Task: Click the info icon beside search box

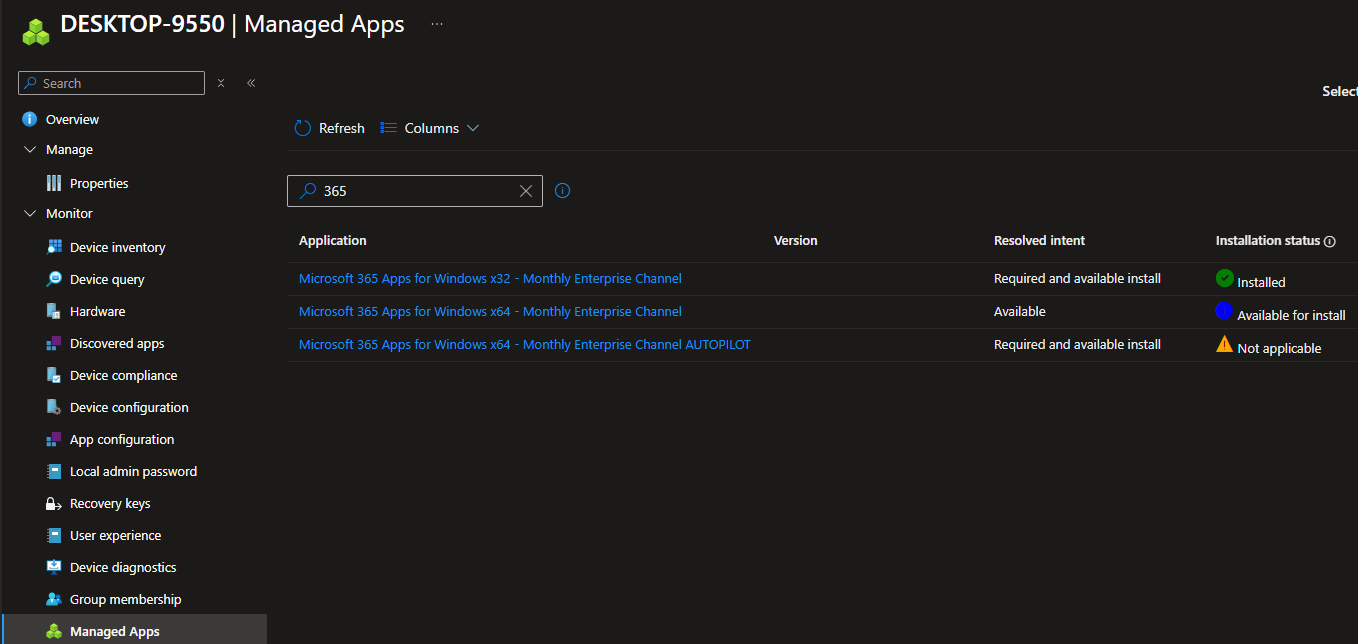Action: pos(562,190)
